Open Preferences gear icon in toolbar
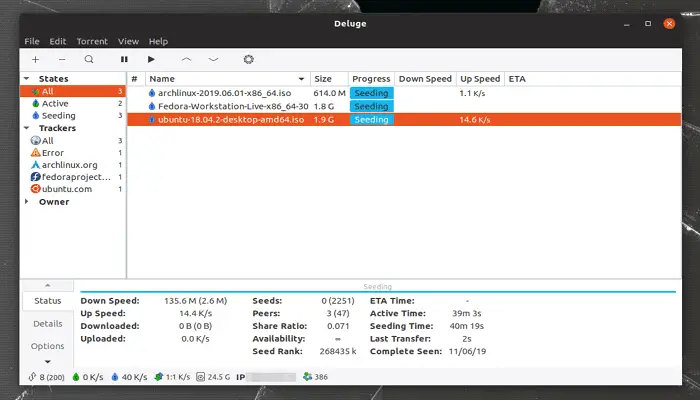The width and height of the screenshot is (700, 400). (x=249, y=59)
